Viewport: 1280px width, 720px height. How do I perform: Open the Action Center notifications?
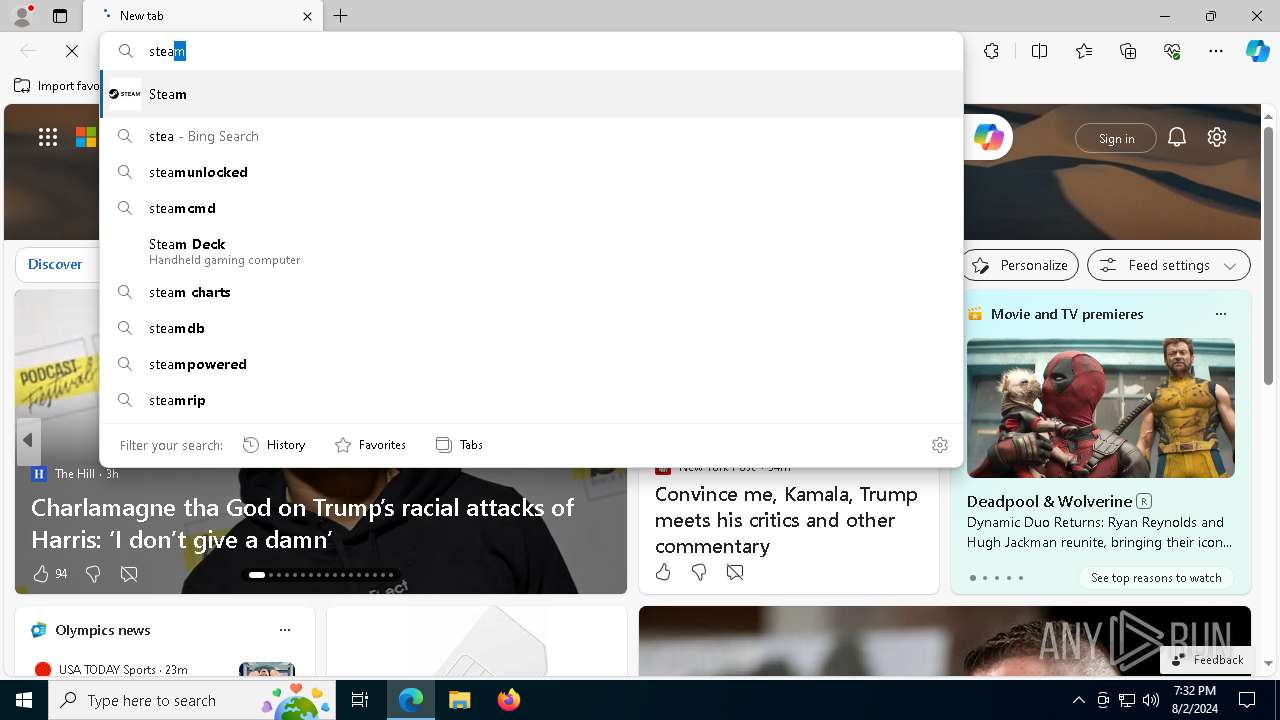(1247, 700)
